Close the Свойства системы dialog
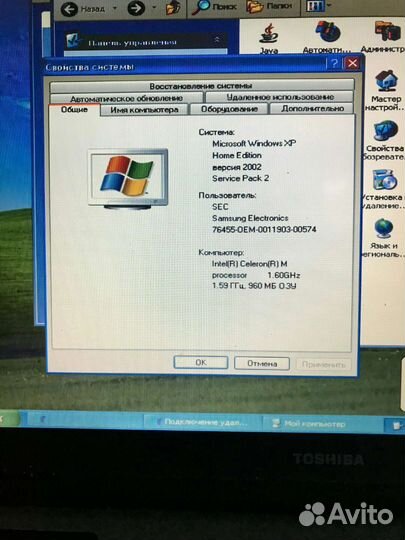The image size is (405, 540). [352, 63]
